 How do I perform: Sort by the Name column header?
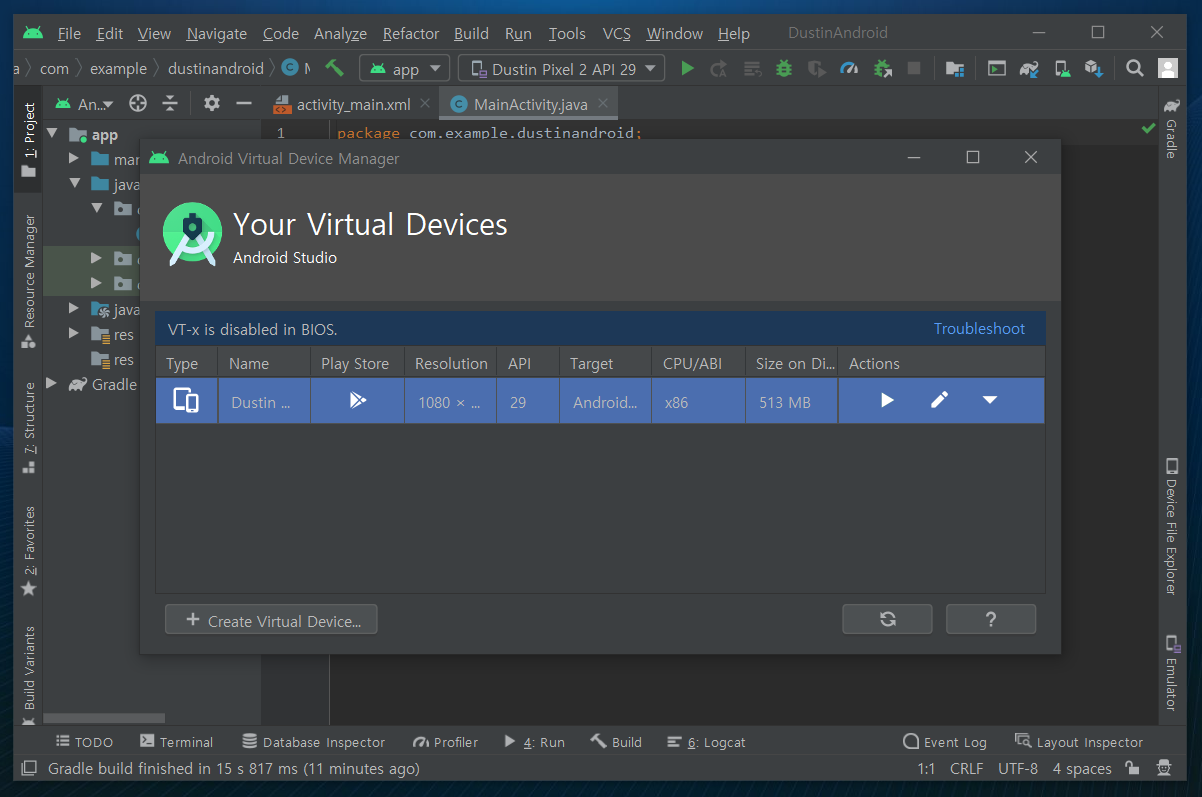pos(264,364)
